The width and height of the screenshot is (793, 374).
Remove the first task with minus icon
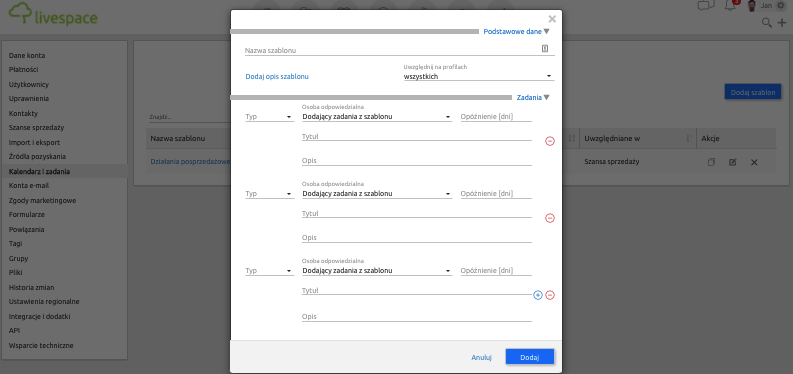tap(550, 141)
